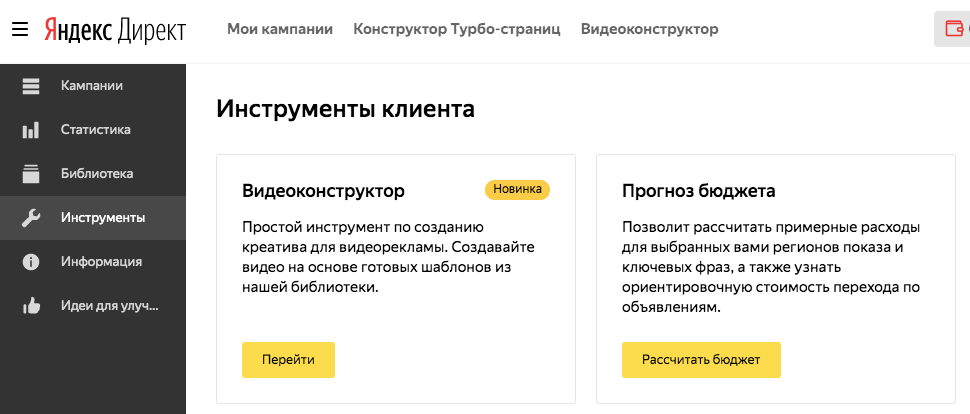Click the Статистика bar chart icon

[31, 130]
